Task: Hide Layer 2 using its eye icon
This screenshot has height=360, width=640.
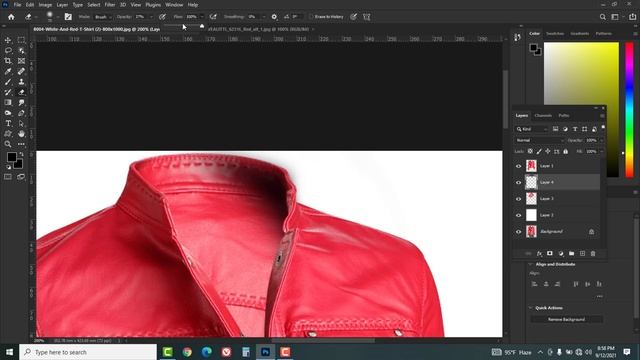Action: point(518,215)
